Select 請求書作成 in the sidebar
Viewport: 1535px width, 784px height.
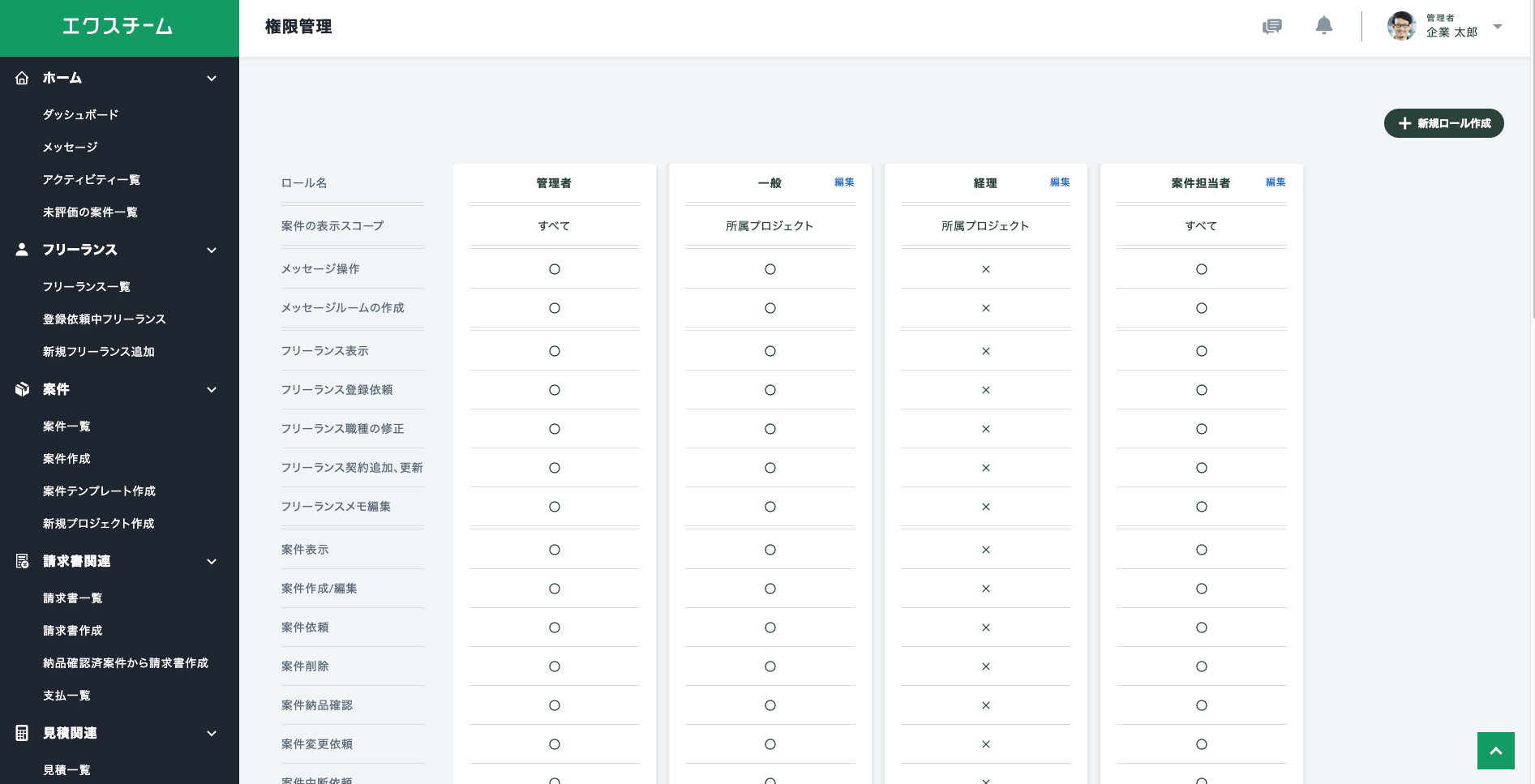click(x=72, y=631)
